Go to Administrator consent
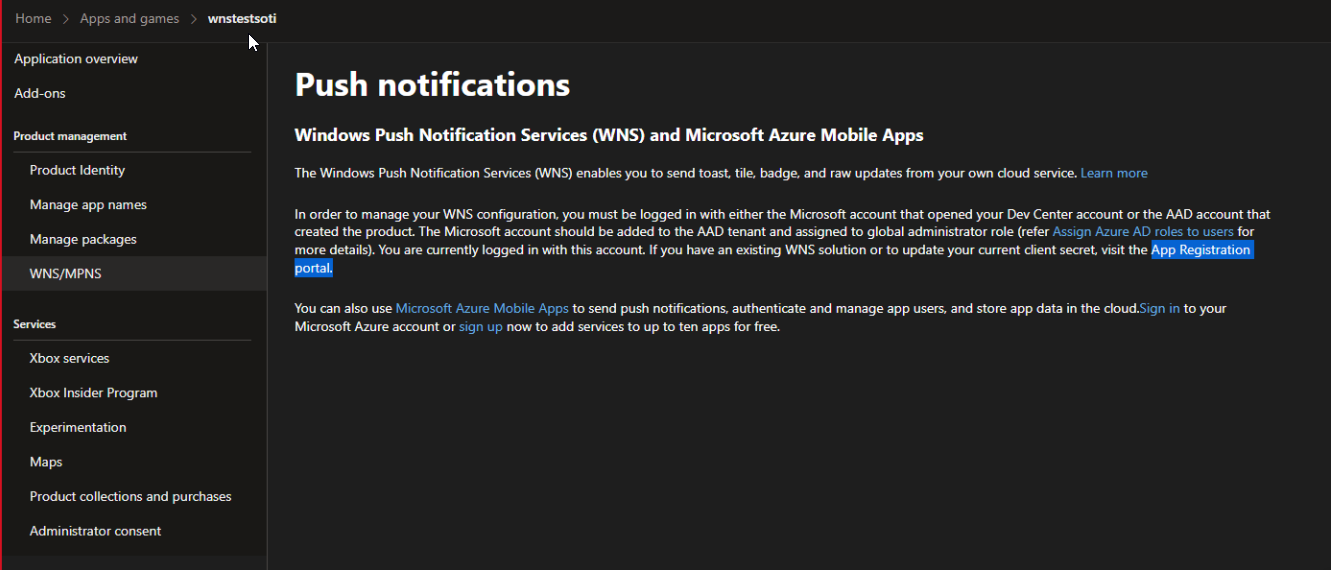Screen dimensions: 1331x570 point(95,531)
